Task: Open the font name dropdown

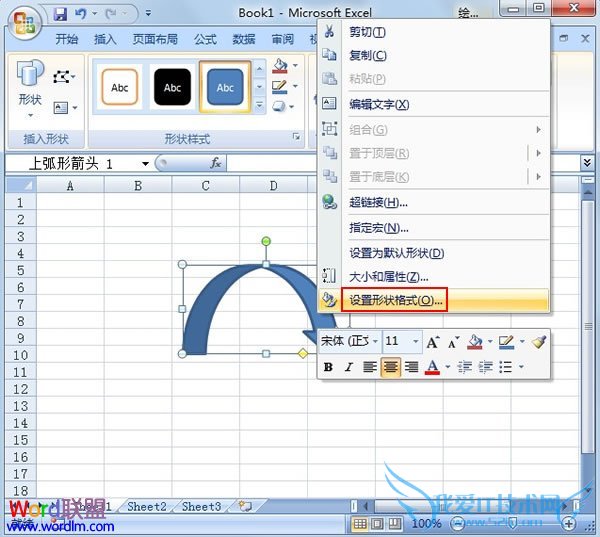Action: coord(375,341)
